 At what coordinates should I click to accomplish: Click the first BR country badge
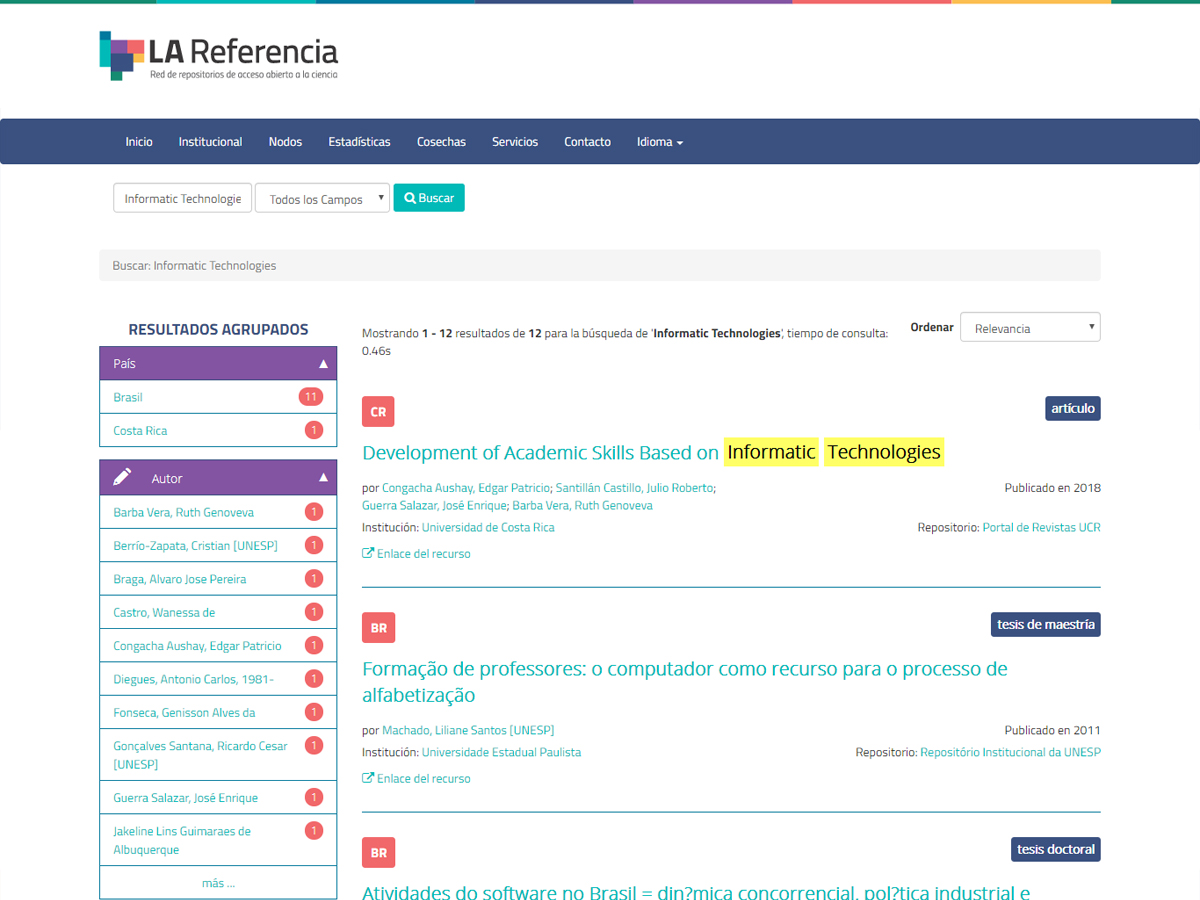point(378,628)
